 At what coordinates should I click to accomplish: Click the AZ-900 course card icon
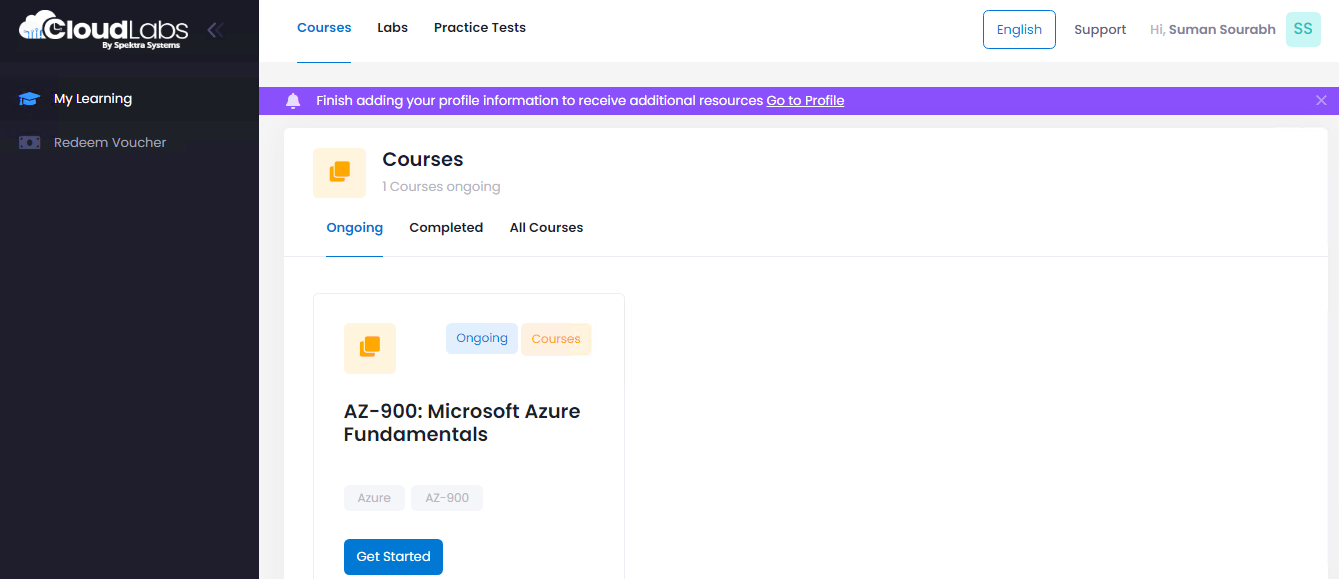coord(370,348)
